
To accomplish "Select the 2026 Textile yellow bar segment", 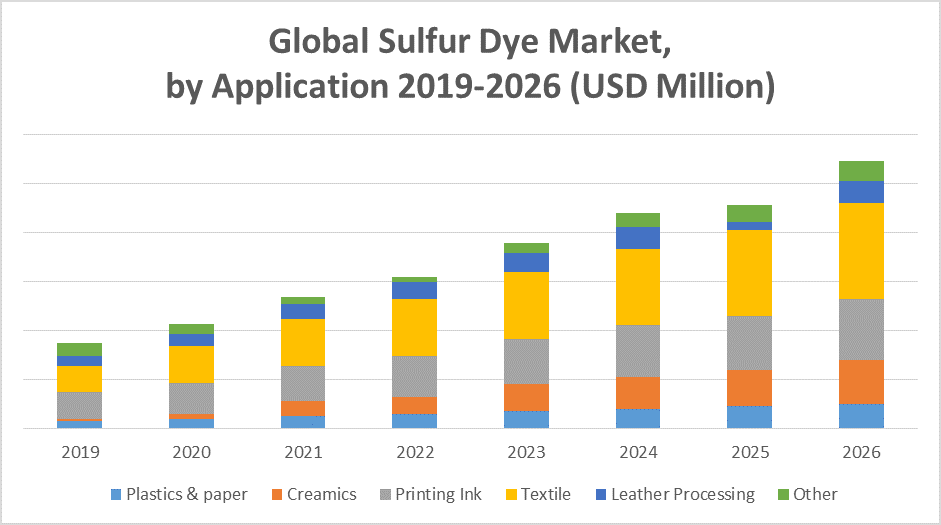I will (861, 250).
